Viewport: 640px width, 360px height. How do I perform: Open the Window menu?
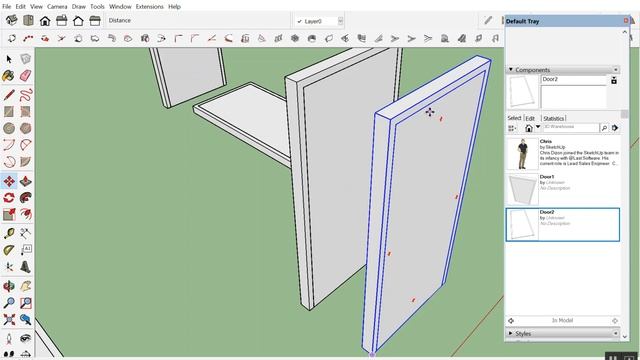pyautogui.click(x=120, y=7)
